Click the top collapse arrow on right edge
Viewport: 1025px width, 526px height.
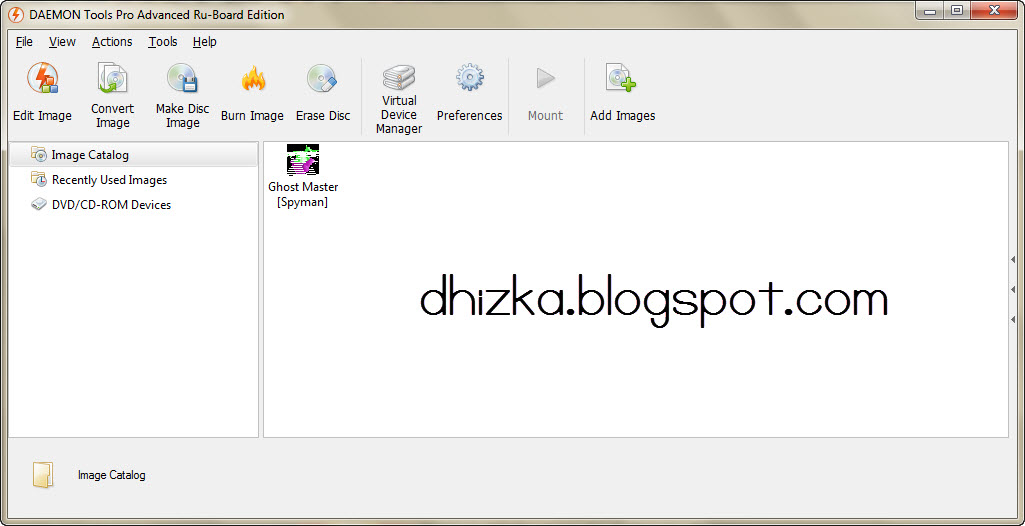[1013, 260]
